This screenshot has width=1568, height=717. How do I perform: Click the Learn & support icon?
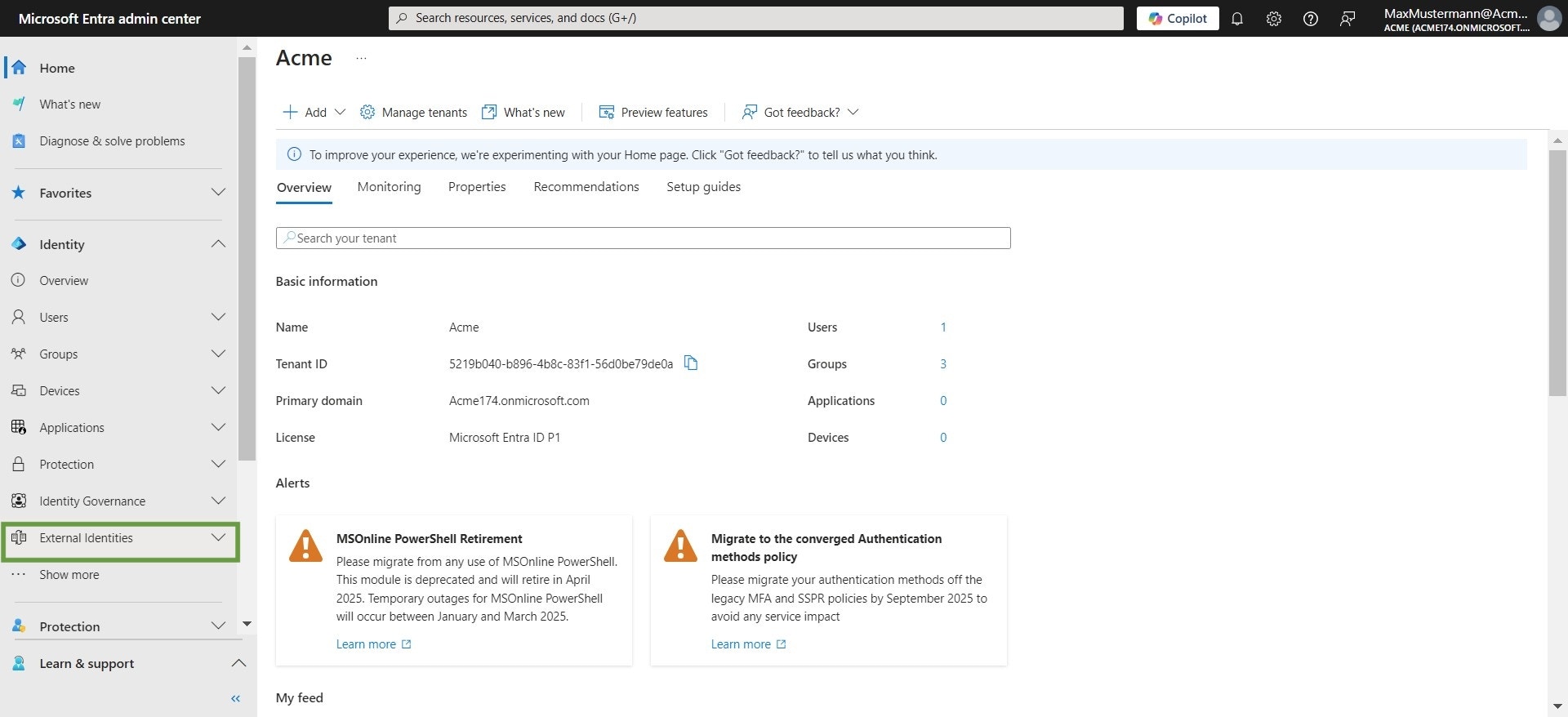(x=19, y=663)
